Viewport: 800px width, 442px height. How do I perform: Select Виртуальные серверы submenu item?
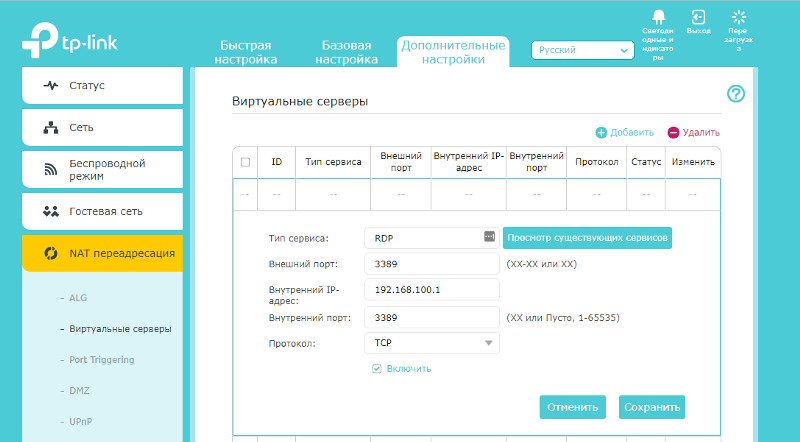pyautogui.click(x=120, y=329)
